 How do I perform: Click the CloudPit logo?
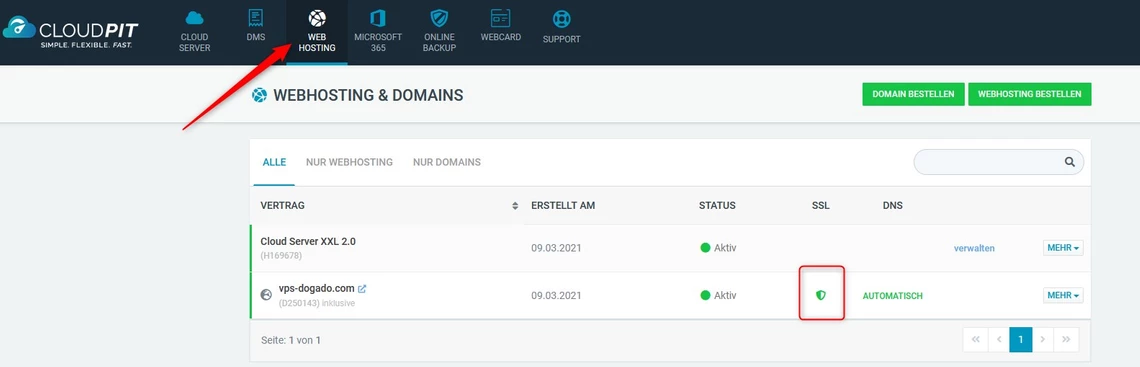[71, 32]
